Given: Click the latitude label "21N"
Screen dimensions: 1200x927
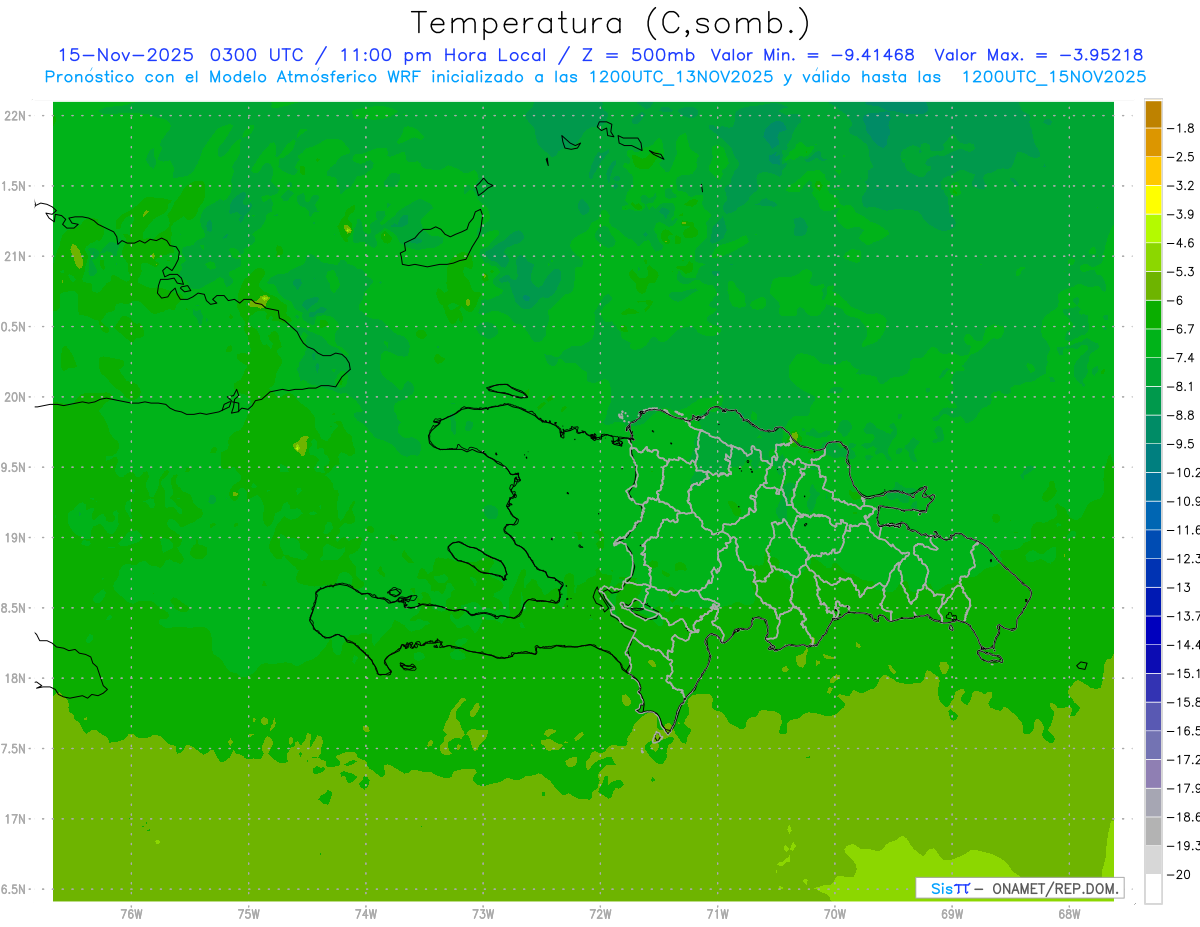Looking at the screenshot, I should 15,257.
